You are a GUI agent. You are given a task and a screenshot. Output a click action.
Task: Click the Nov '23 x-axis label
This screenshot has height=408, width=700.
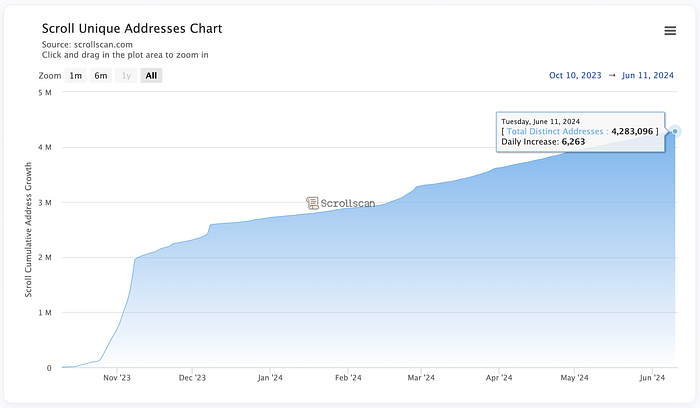(117, 378)
